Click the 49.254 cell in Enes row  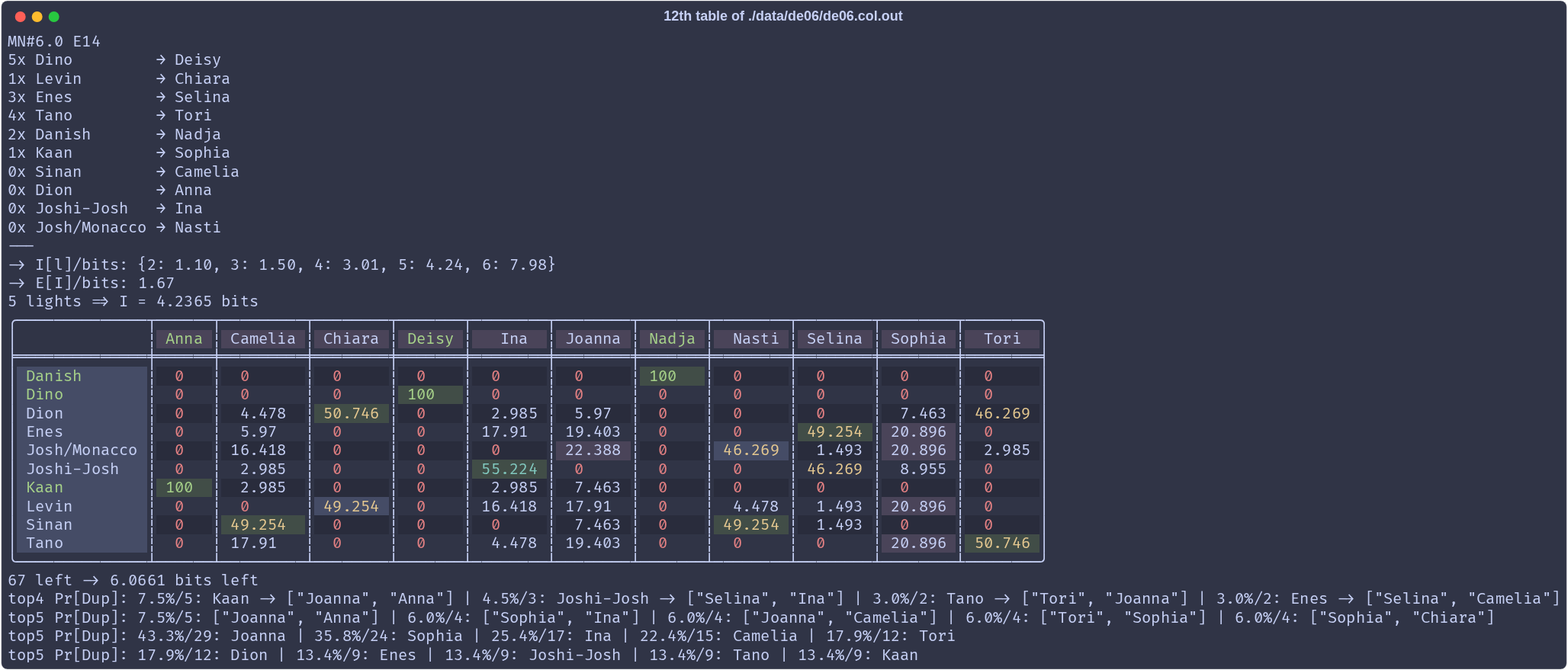click(x=834, y=432)
